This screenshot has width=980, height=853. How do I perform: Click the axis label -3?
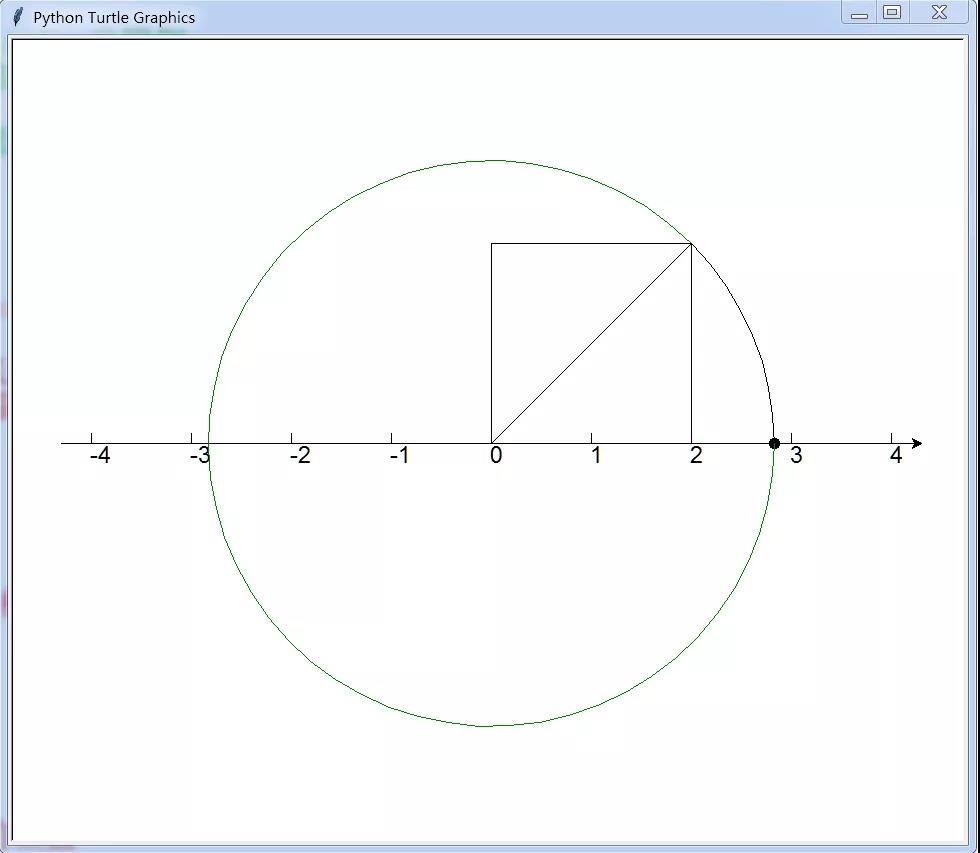click(200, 456)
